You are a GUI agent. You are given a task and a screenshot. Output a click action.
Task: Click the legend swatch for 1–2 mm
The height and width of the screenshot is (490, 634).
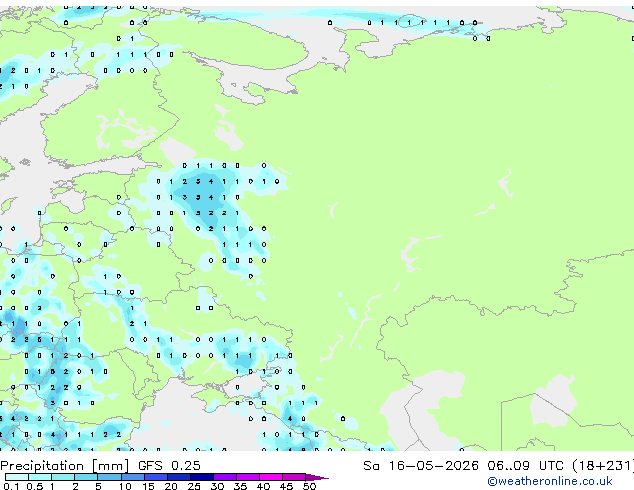(63, 477)
